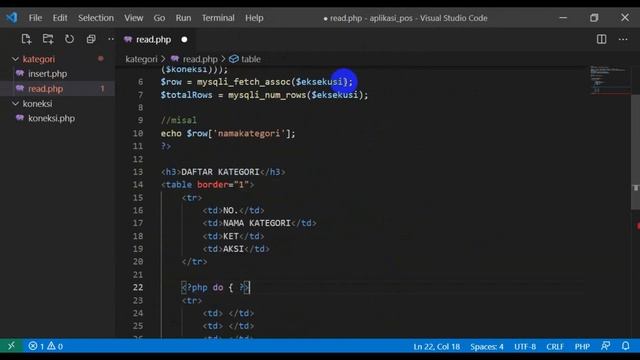Click kategori breadcrumb segment
This screenshot has height=360, width=640.
click(x=141, y=59)
